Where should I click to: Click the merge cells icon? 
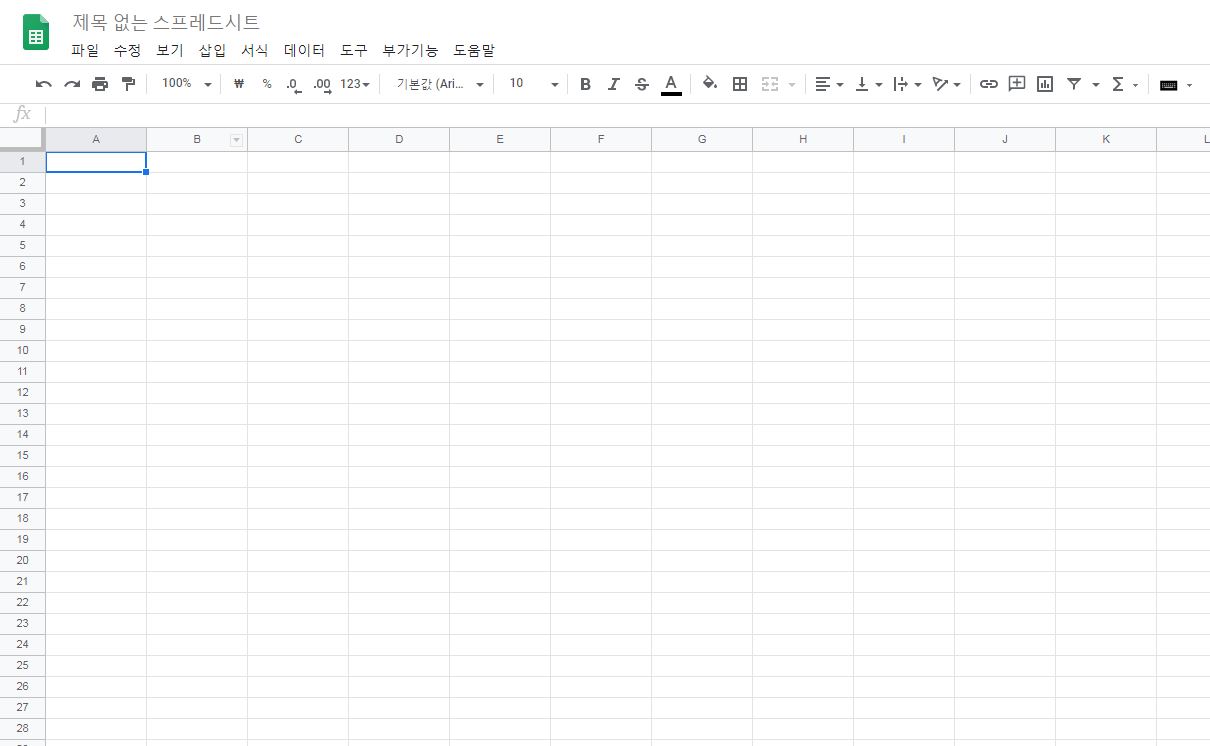pos(770,84)
